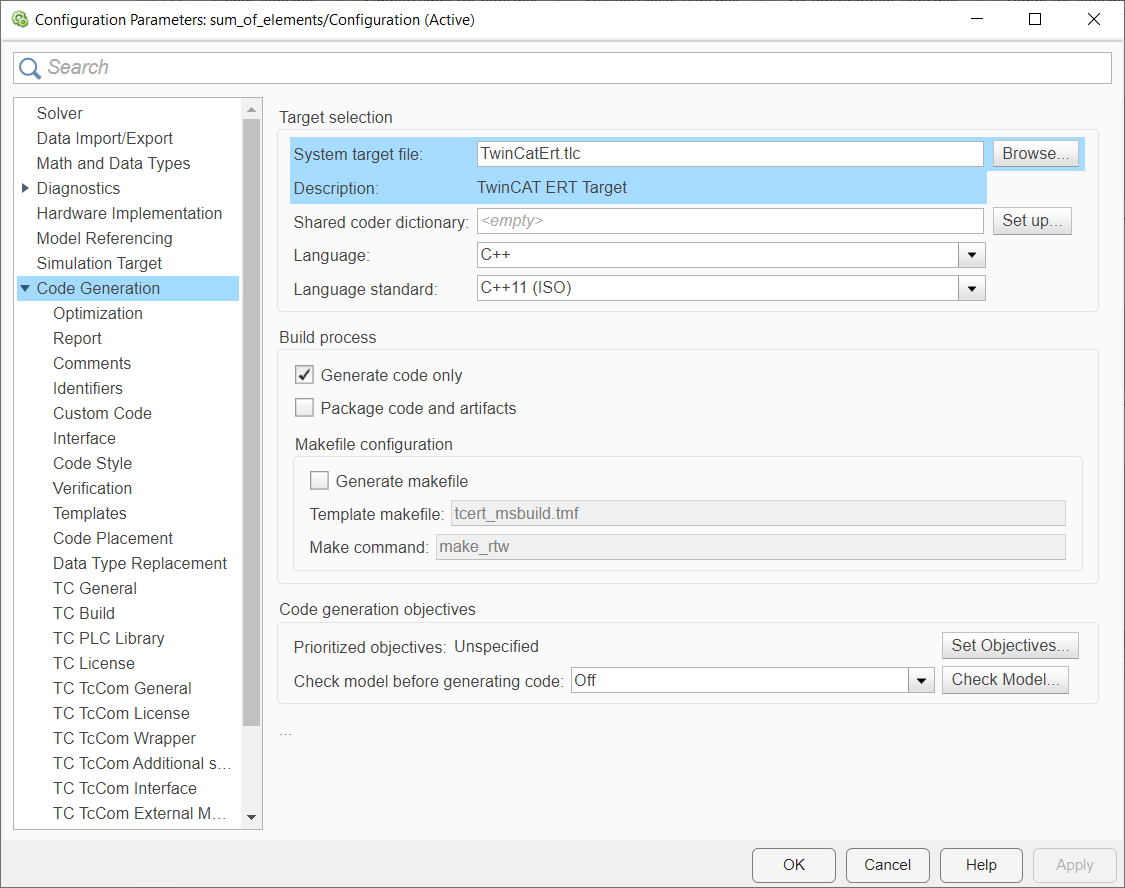Click Browse for system target file
1125x888 pixels.
click(x=1035, y=153)
